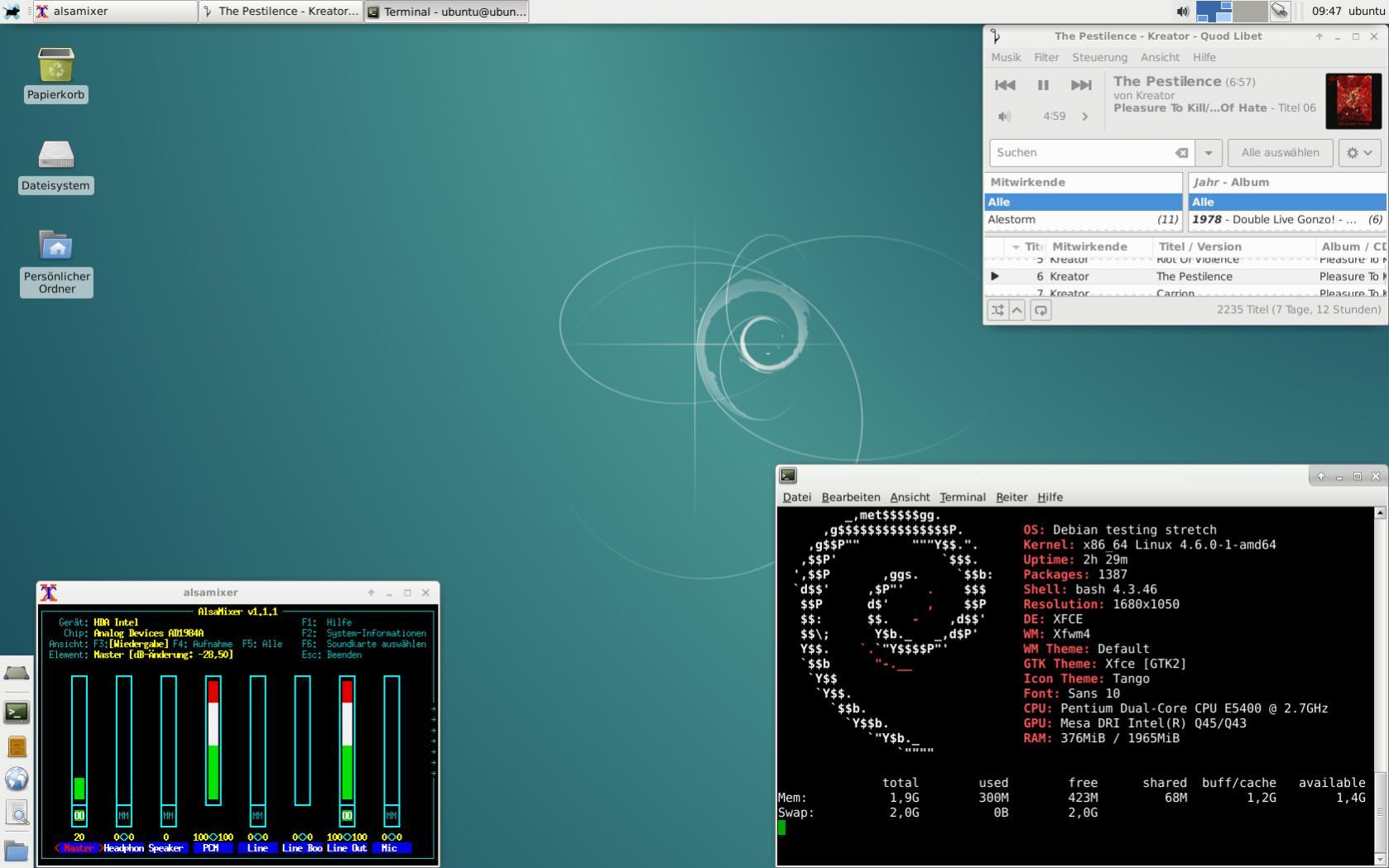Clear the Suchen search field
This screenshot has height=868, width=1389.
pyautogui.click(x=1182, y=152)
